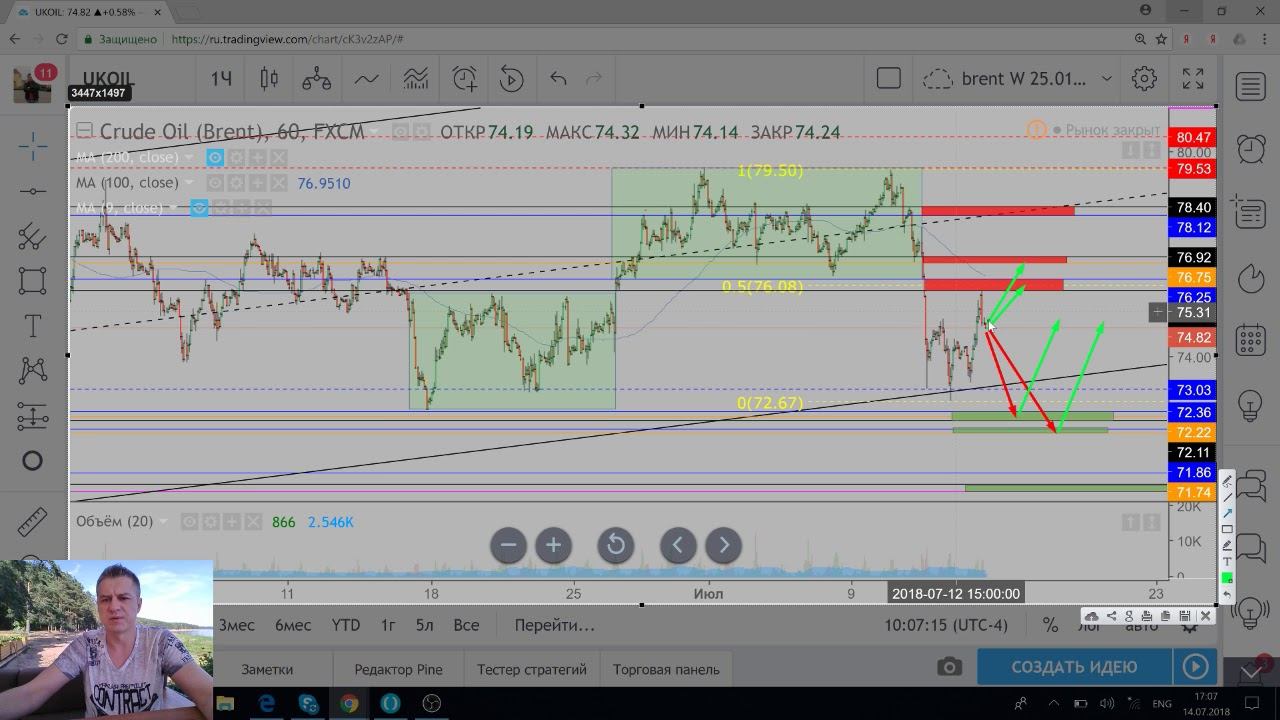The image size is (1280, 720).
Task: Open the watchlist panel in right sidebar
Action: (1250, 87)
